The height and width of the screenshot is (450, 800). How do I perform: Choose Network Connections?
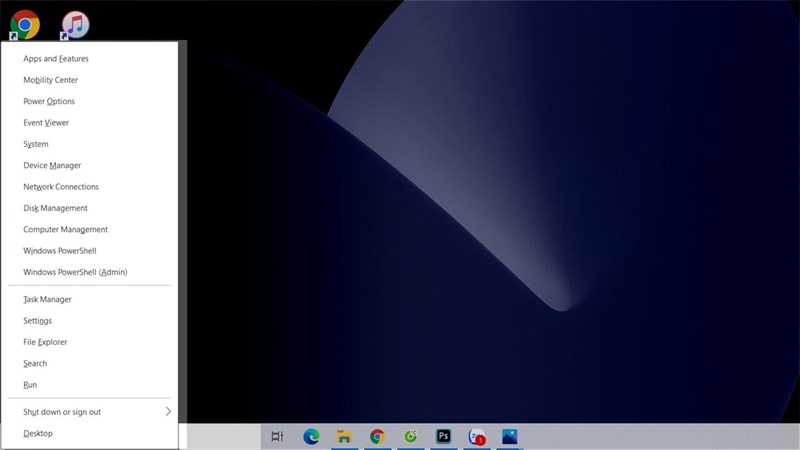[90, 187]
